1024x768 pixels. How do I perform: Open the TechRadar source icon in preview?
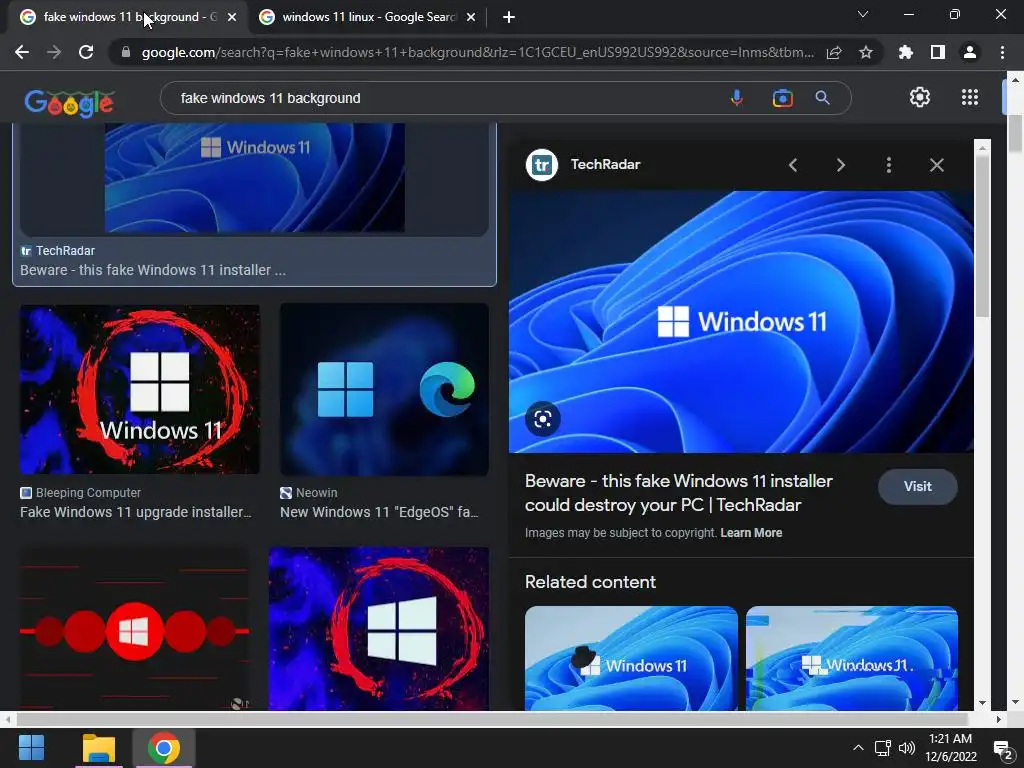541,165
